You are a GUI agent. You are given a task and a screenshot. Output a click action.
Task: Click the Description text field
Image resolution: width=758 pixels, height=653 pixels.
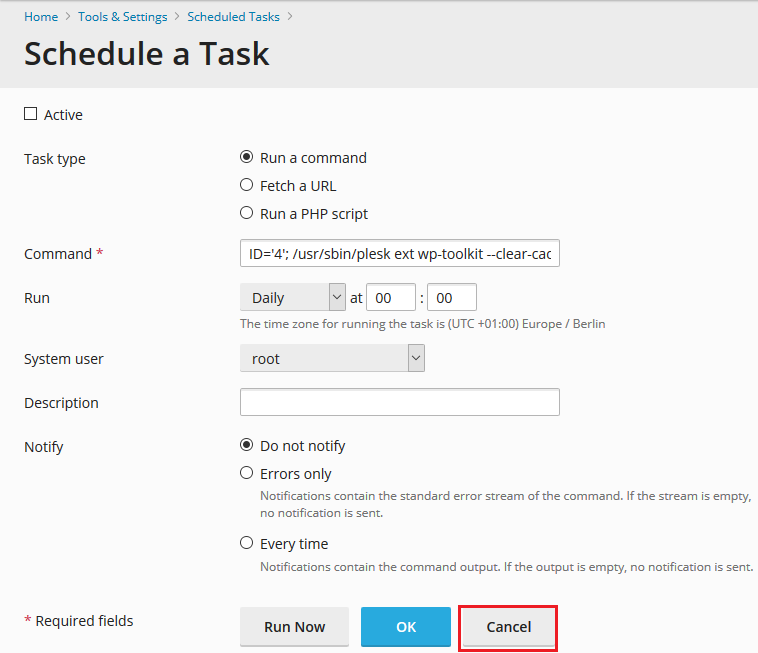click(399, 402)
